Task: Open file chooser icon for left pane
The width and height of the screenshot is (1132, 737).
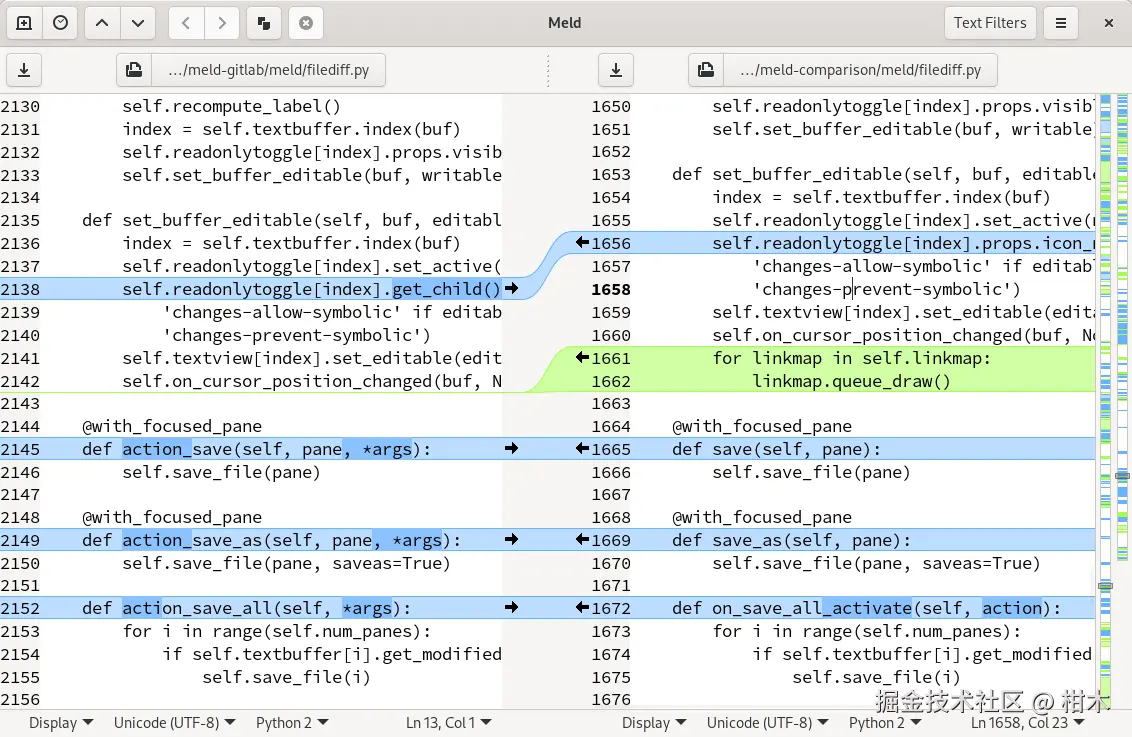Action: click(x=134, y=70)
